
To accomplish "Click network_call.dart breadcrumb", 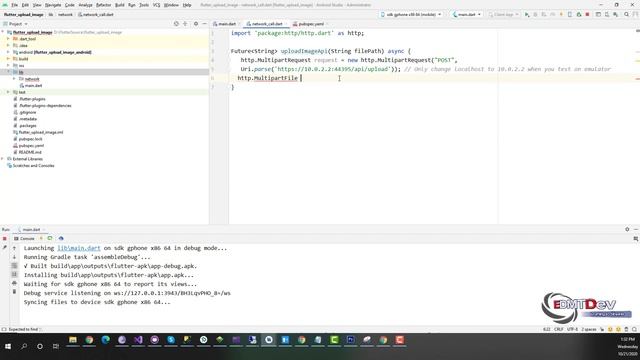I will coord(96,14).
